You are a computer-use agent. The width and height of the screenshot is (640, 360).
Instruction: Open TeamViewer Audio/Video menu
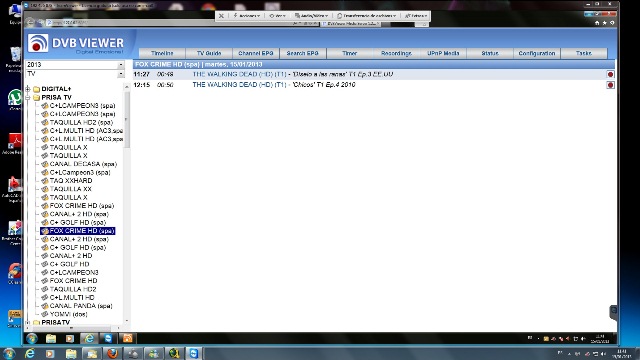[311, 16]
